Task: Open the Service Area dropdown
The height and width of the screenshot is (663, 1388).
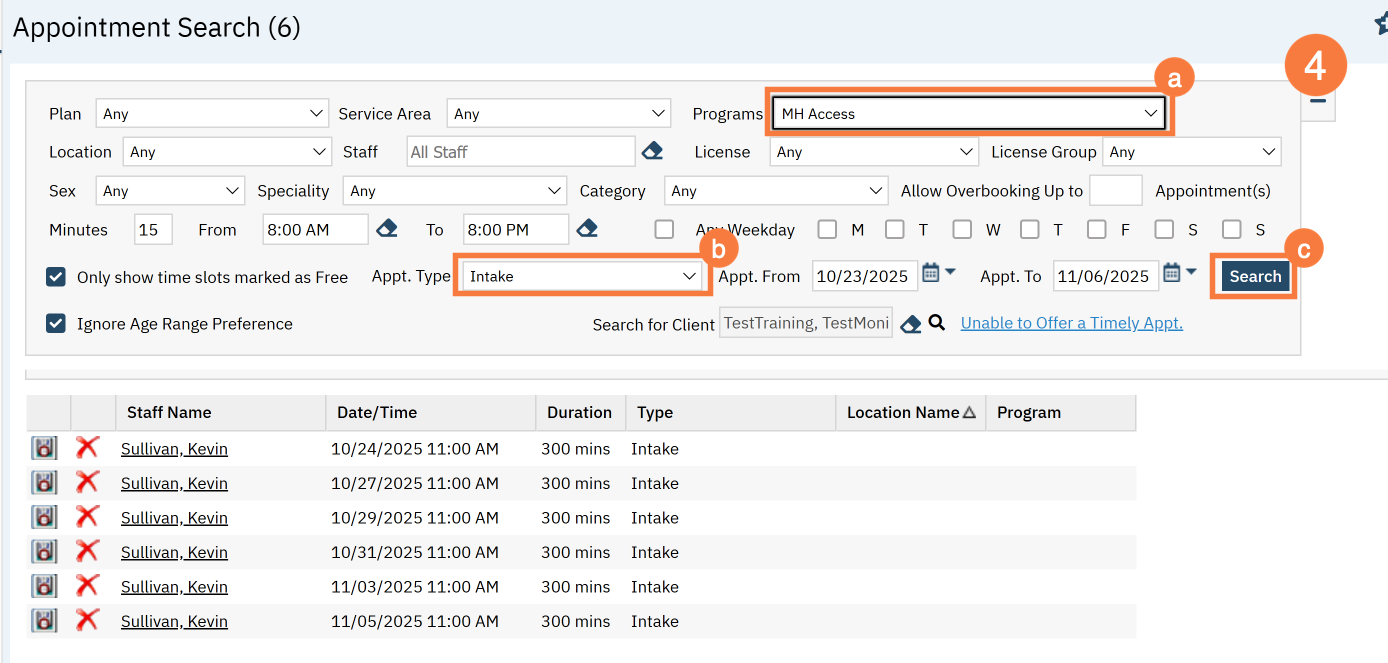Action: [x=557, y=114]
